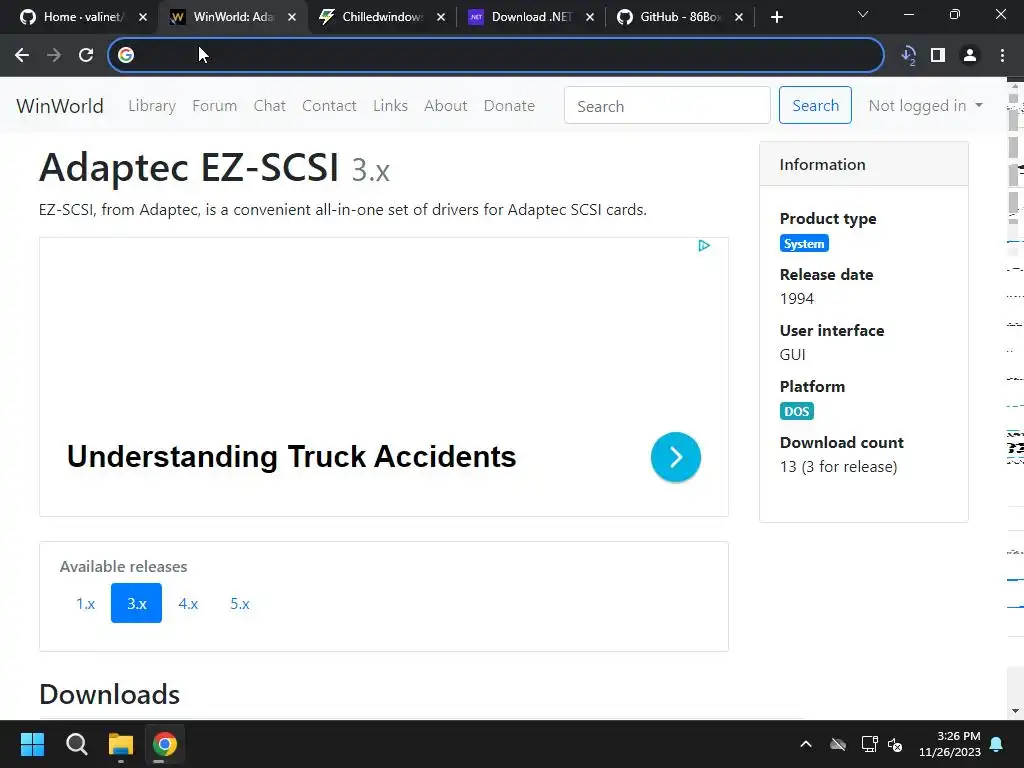This screenshot has height=768, width=1024.
Task: Click the Google icon in address bar
Action: pos(126,56)
